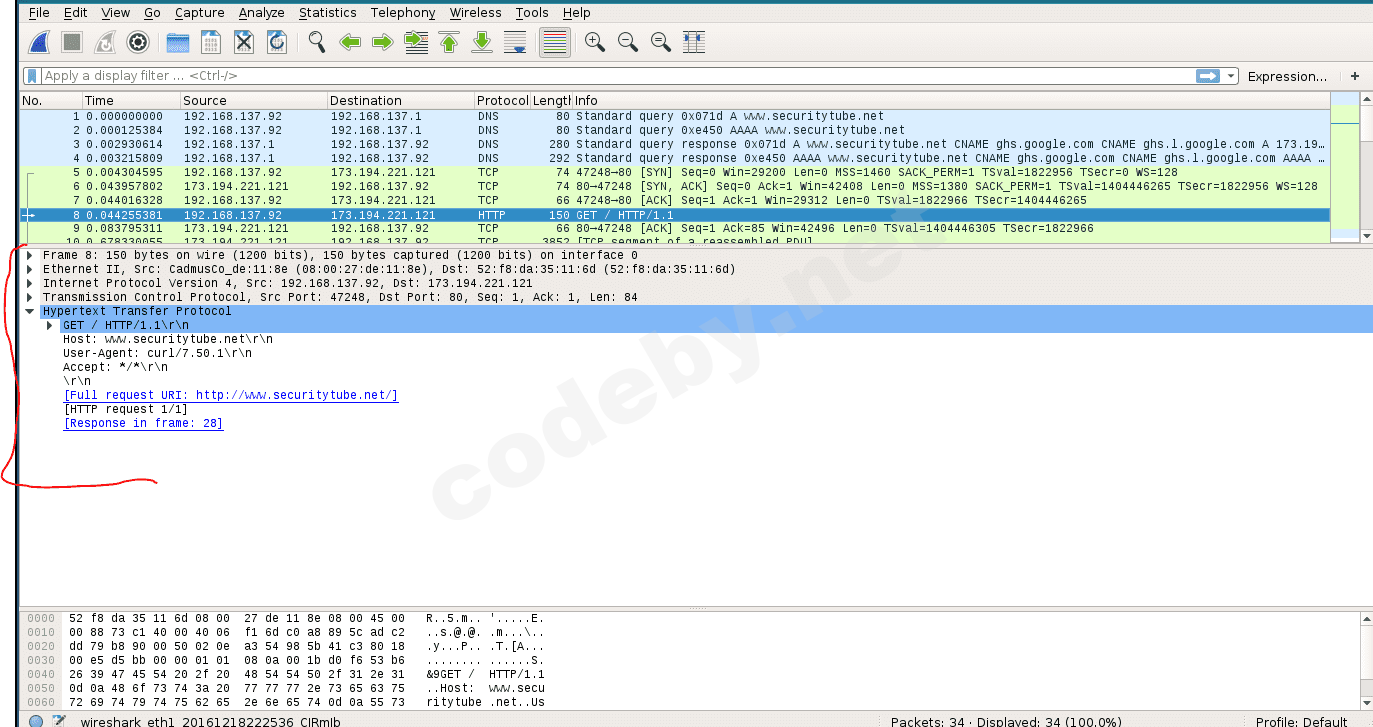This screenshot has width=1373, height=727.
Task: Save this capture file
Action: pos(211,42)
